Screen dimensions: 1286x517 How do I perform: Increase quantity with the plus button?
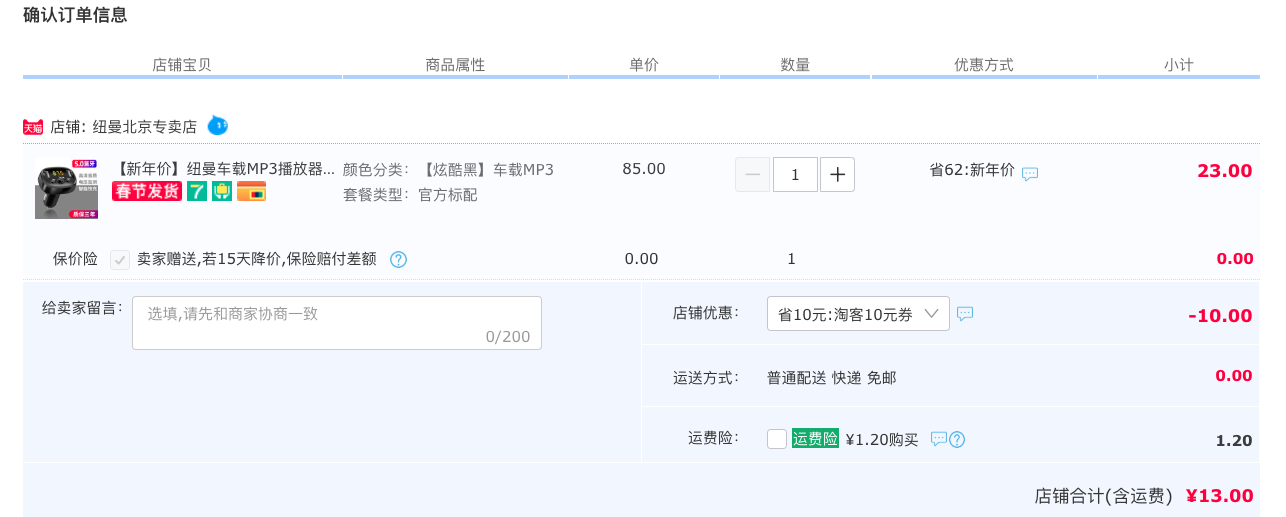[837, 174]
